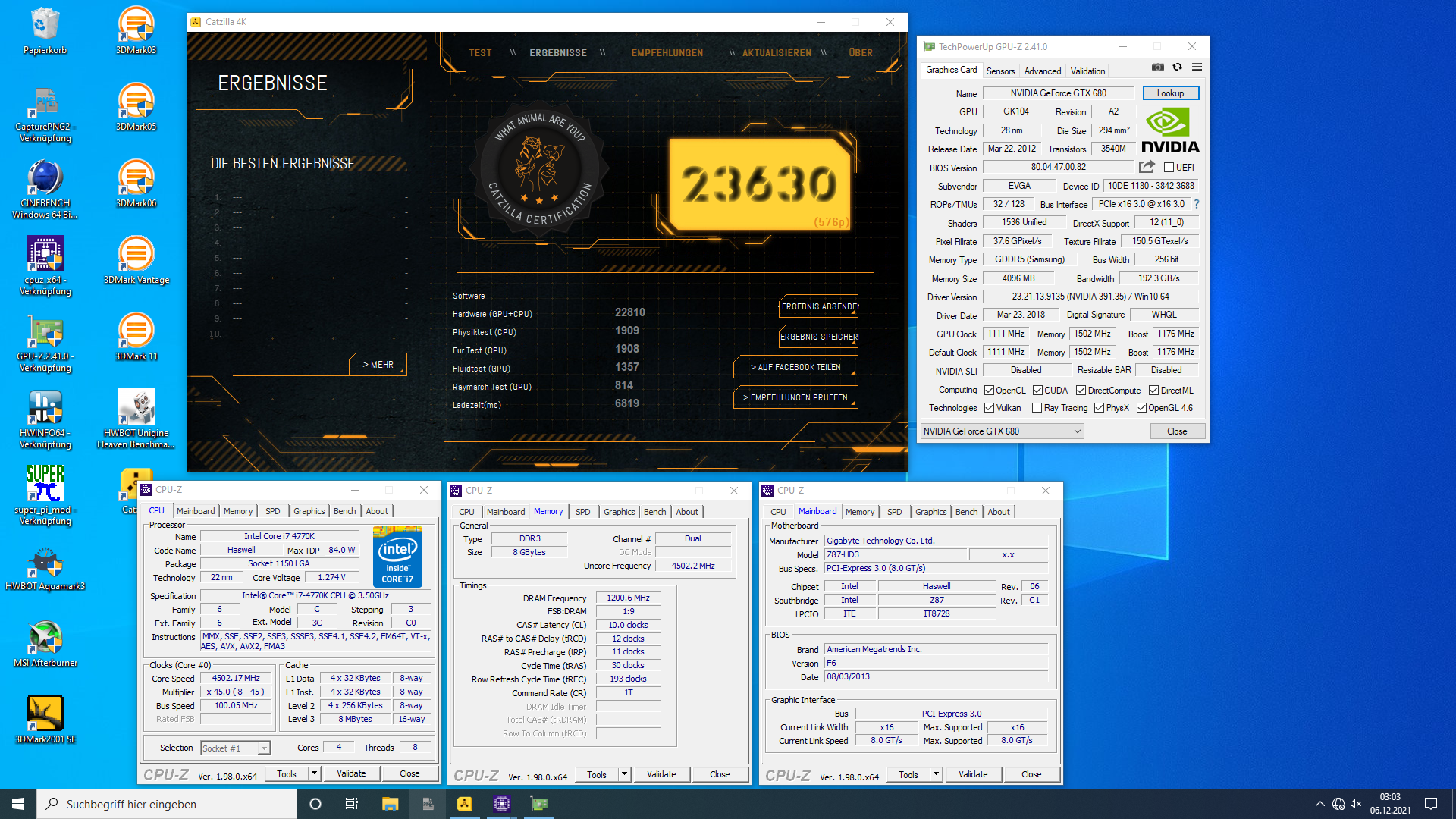Show hidden system tray icons chevron
The width and height of the screenshot is (1456, 819).
pos(1319,804)
